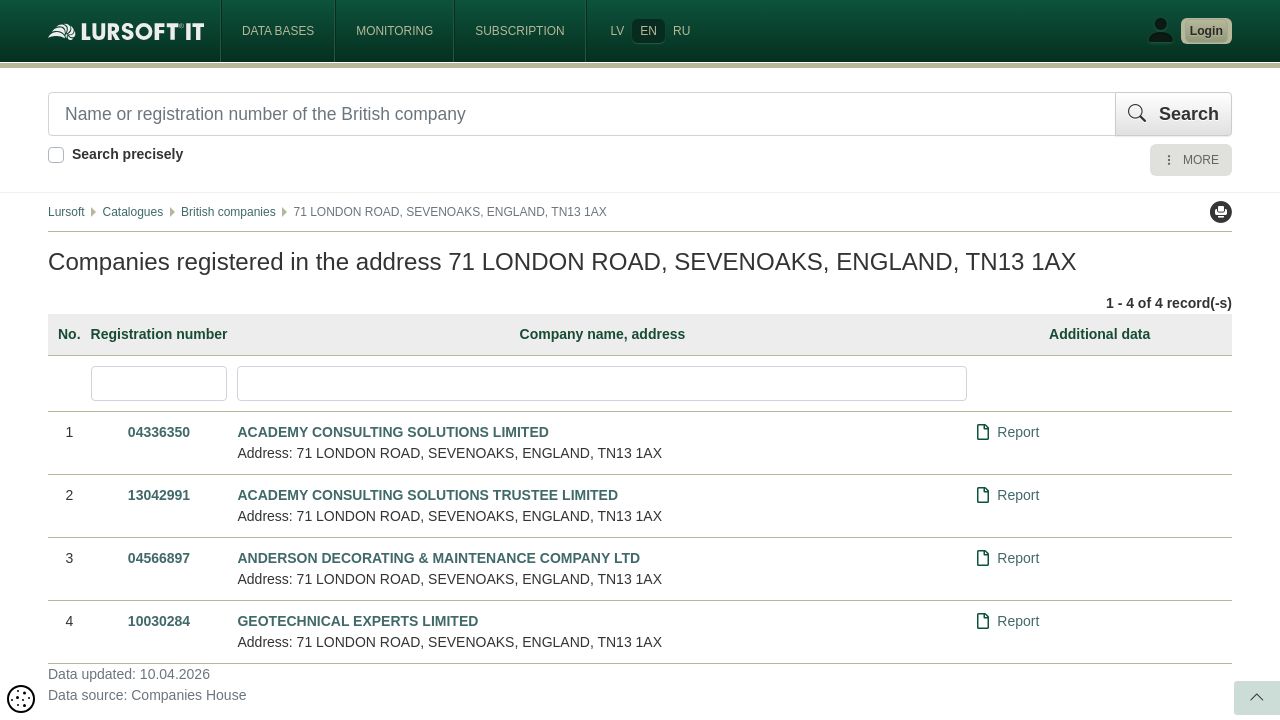Image resolution: width=1280 pixels, height=720 pixels.
Task: Click registration number 10030284
Action: (159, 621)
